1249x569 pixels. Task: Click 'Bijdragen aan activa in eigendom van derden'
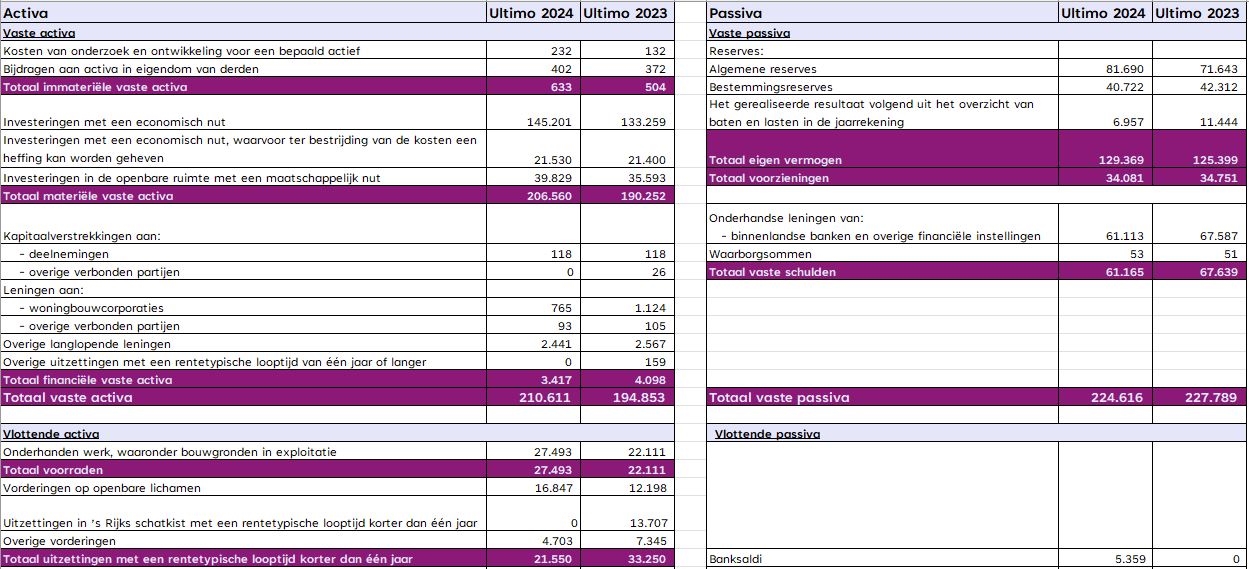pos(131,69)
